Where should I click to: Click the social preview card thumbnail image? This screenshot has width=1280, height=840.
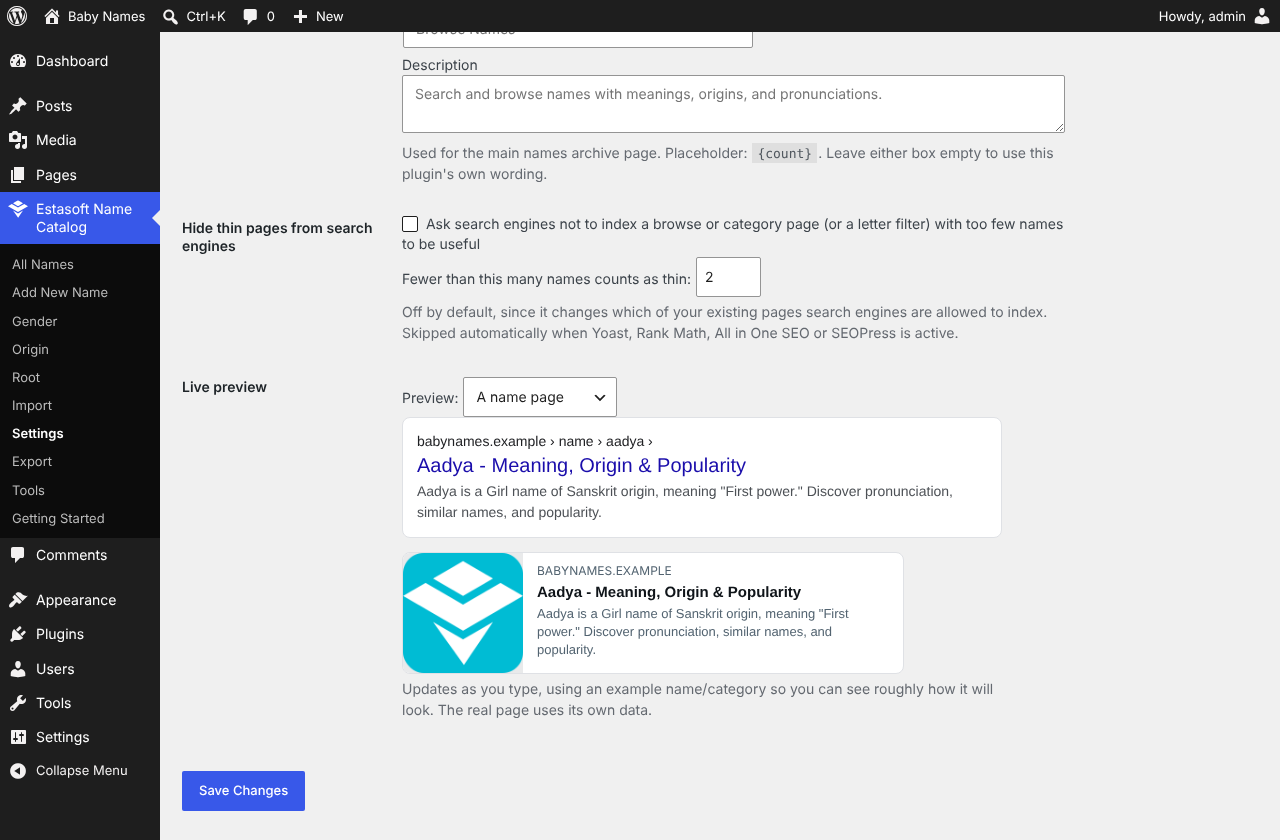(x=463, y=613)
